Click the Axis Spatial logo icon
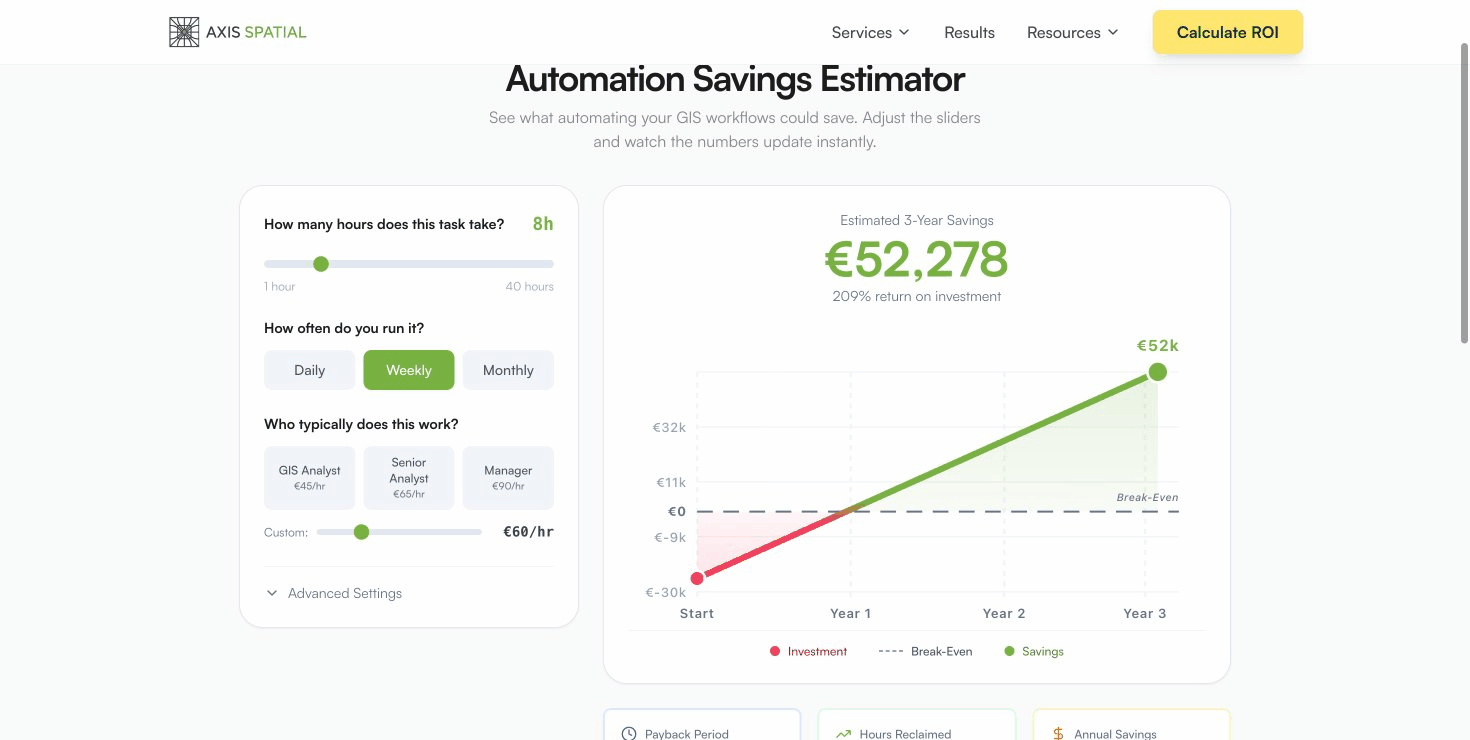 point(184,32)
